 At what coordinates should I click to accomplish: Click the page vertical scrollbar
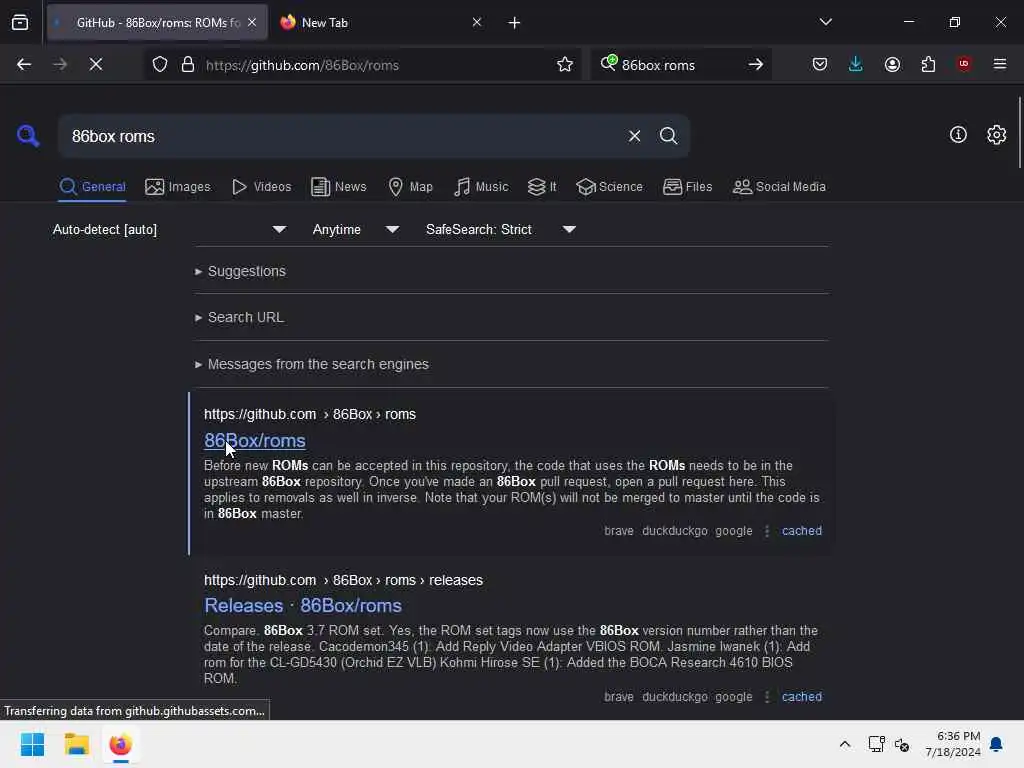point(1019,132)
